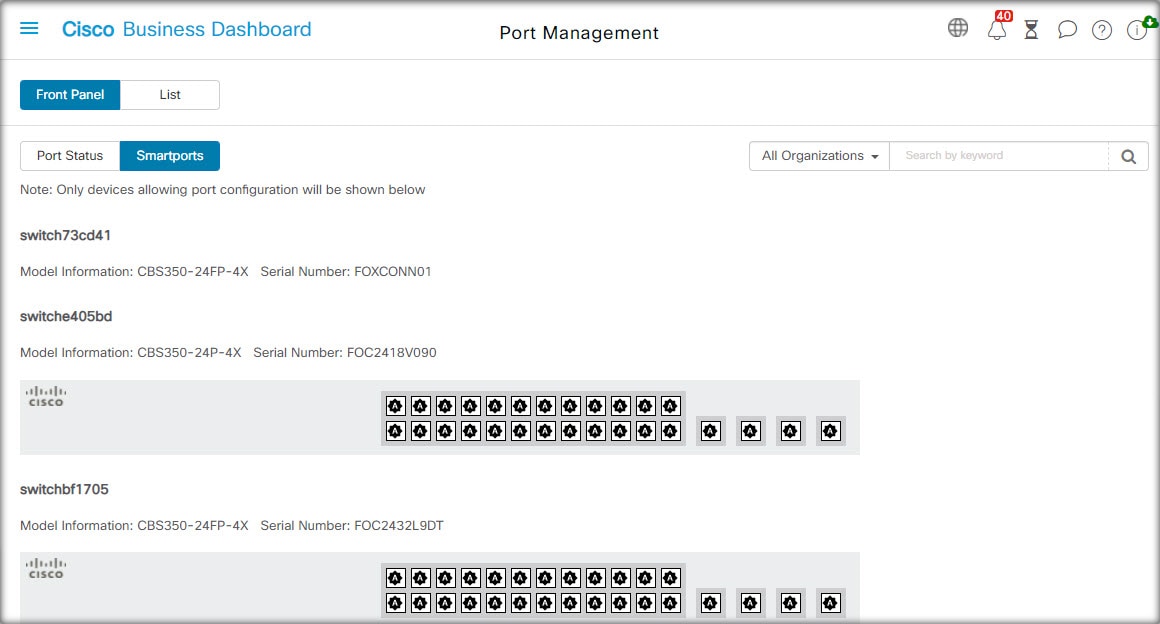Select leftmost bottom-row port on switche405bd
Screen dimensions: 1160x624
[x=396, y=431]
